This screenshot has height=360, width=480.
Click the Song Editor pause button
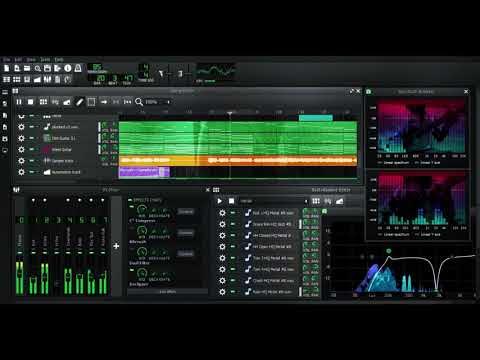coord(19,102)
